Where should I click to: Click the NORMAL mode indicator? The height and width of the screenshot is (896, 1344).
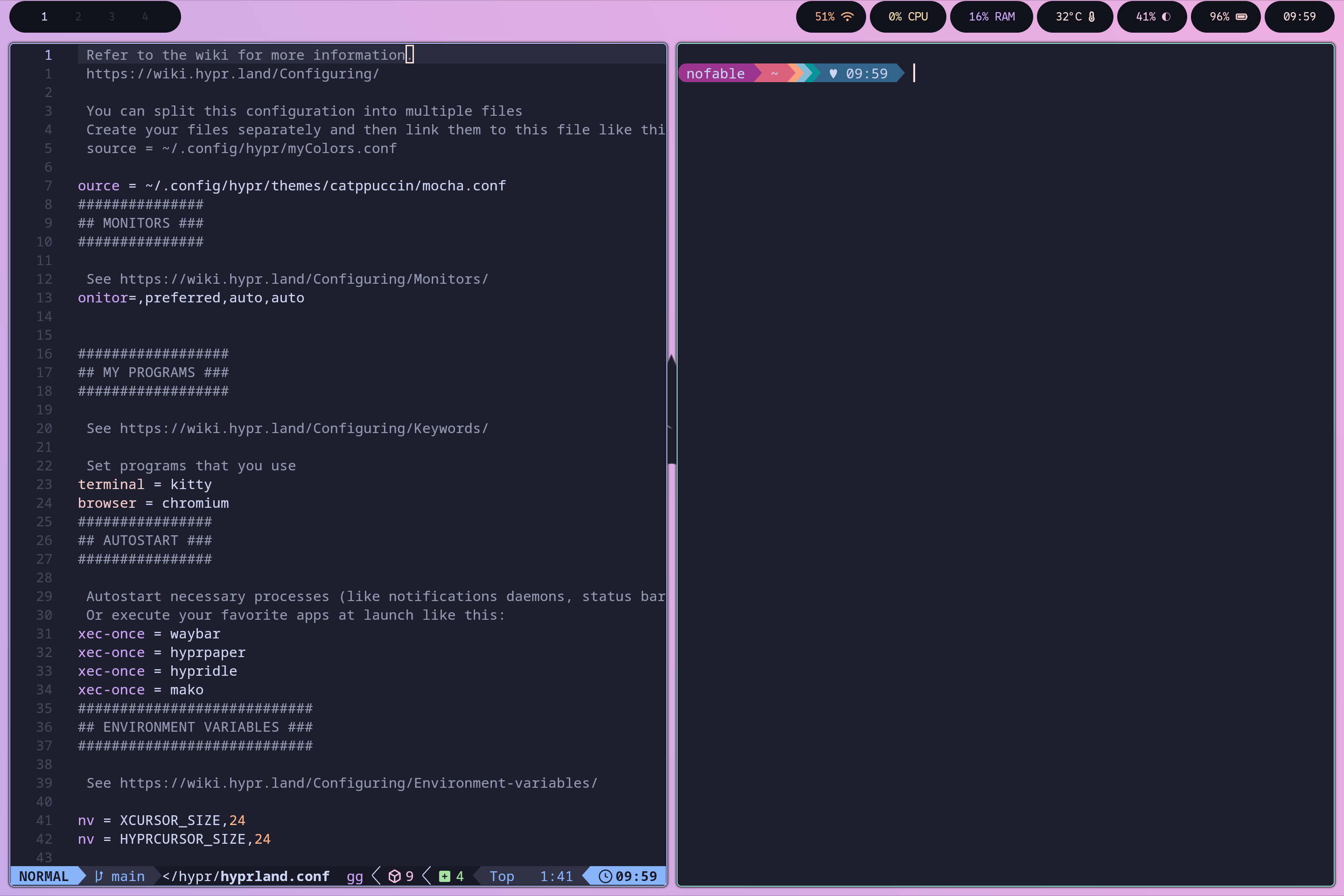click(x=43, y=876)
